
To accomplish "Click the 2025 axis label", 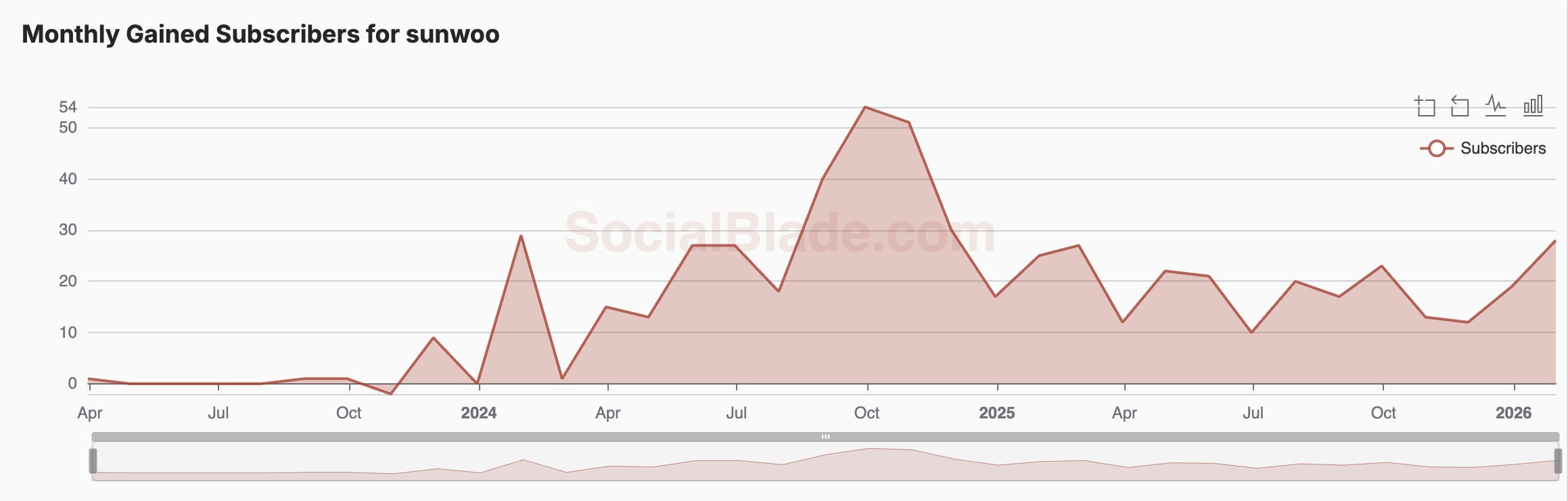I will (x=997, y=412).
